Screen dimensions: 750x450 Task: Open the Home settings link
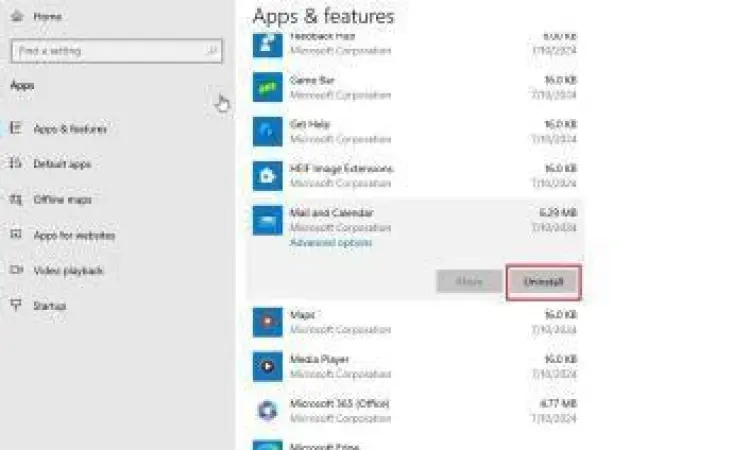tap(47, 17)
